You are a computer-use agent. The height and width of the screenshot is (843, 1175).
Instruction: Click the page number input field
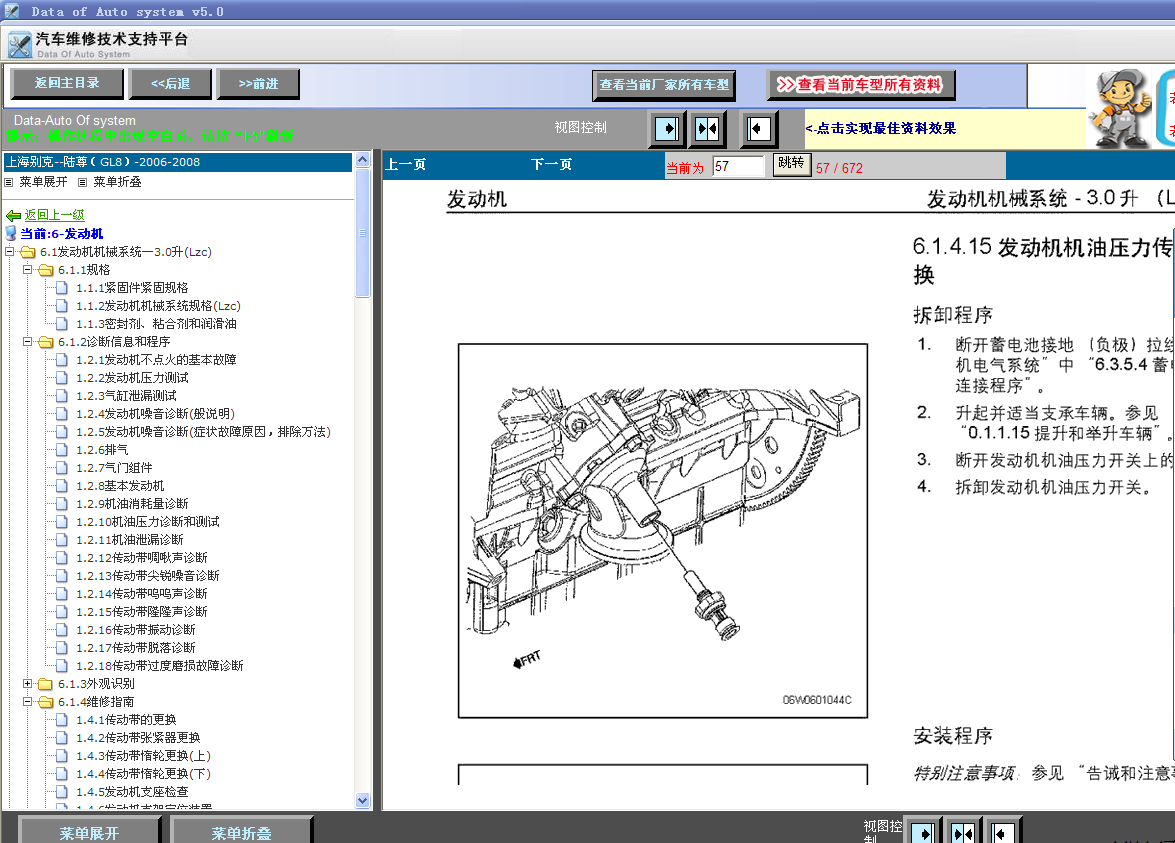pos(738,166)
